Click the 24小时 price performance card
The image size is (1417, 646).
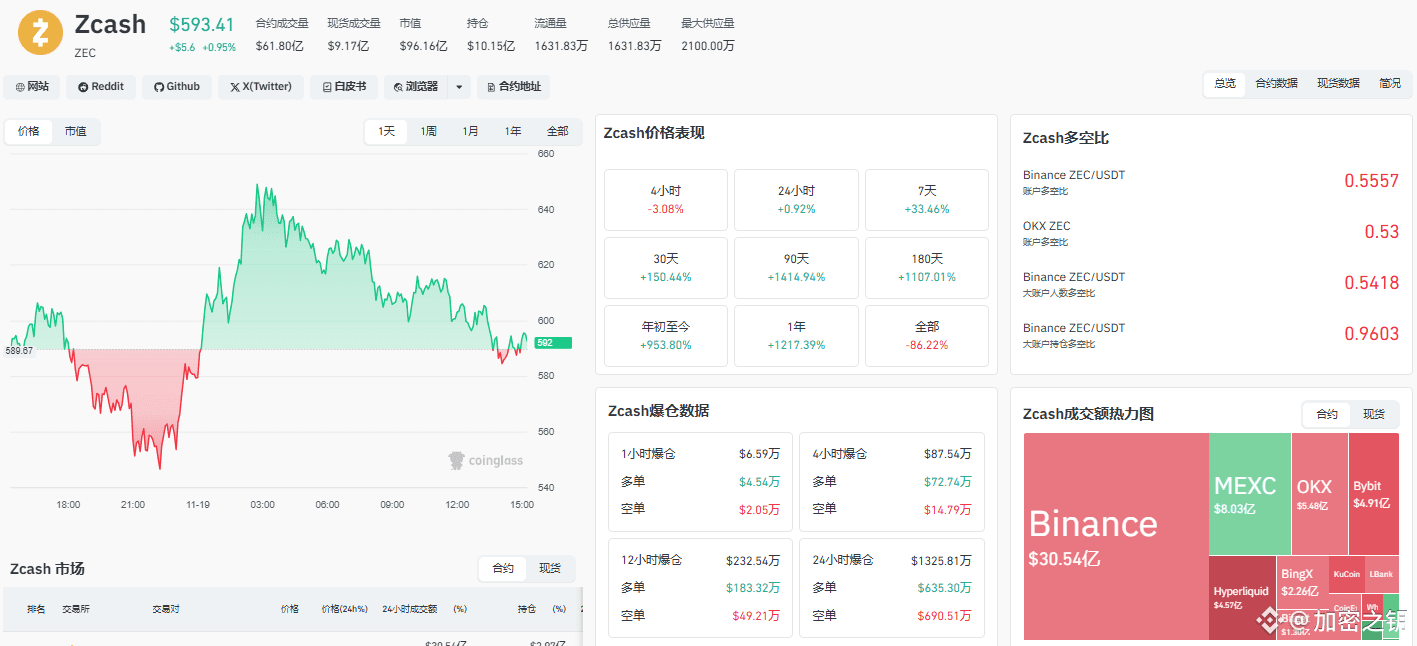(x=796, y=199)
